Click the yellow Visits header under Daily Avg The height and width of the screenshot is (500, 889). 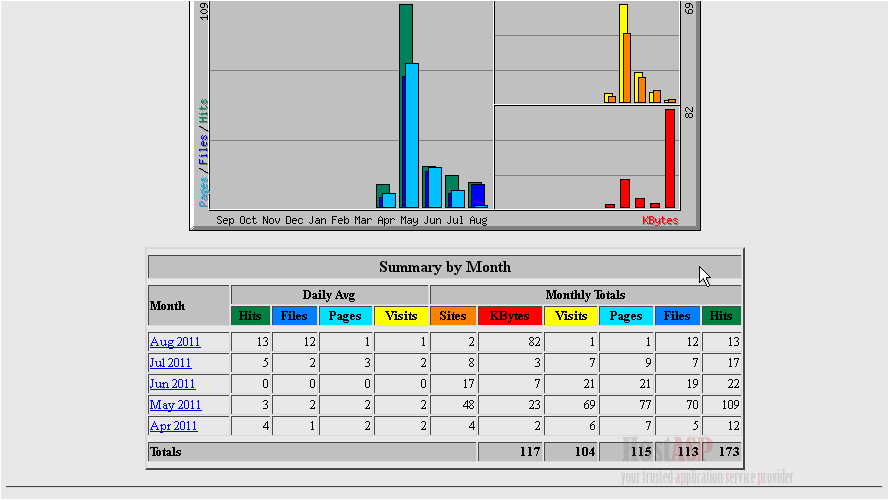coord(401,316)
